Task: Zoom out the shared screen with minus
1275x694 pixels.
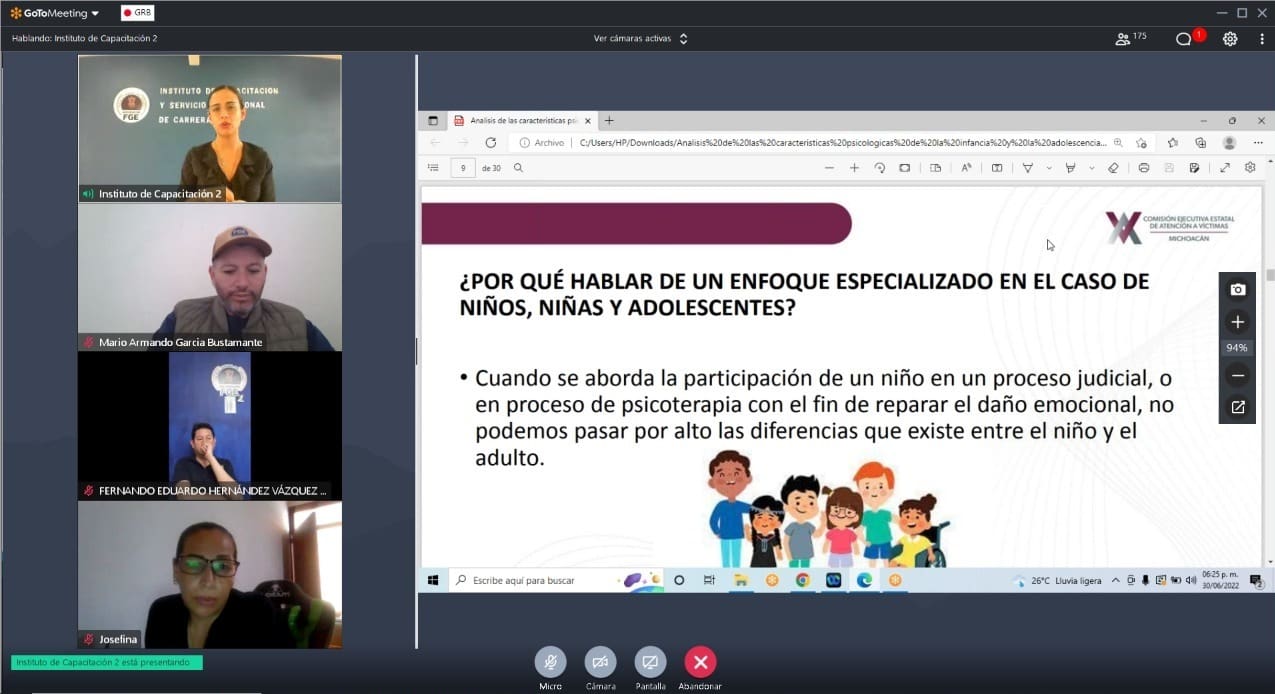Action: (1238, 376)
